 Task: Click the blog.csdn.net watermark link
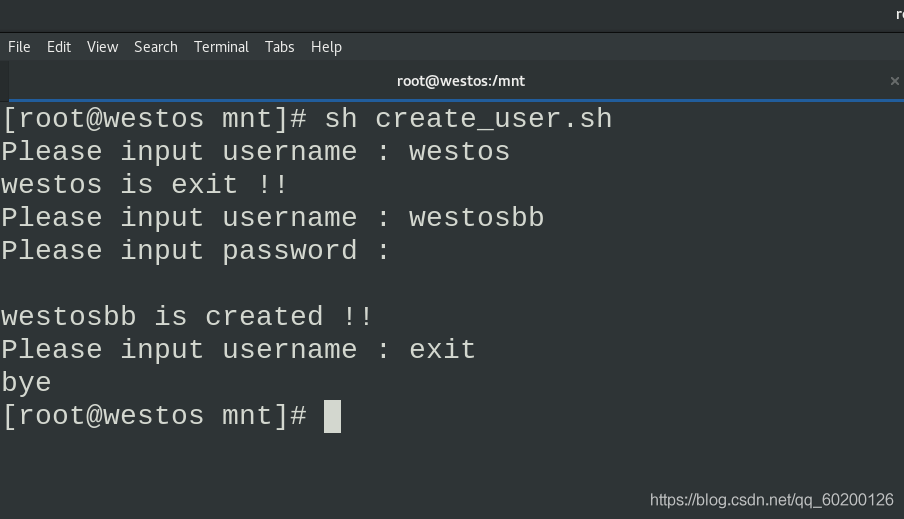[771, 499]
